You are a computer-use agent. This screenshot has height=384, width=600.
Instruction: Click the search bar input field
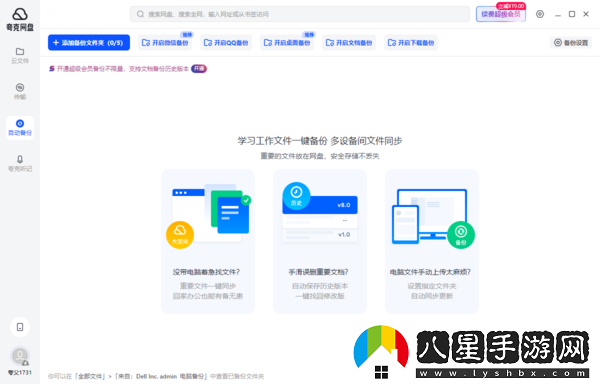300,14
